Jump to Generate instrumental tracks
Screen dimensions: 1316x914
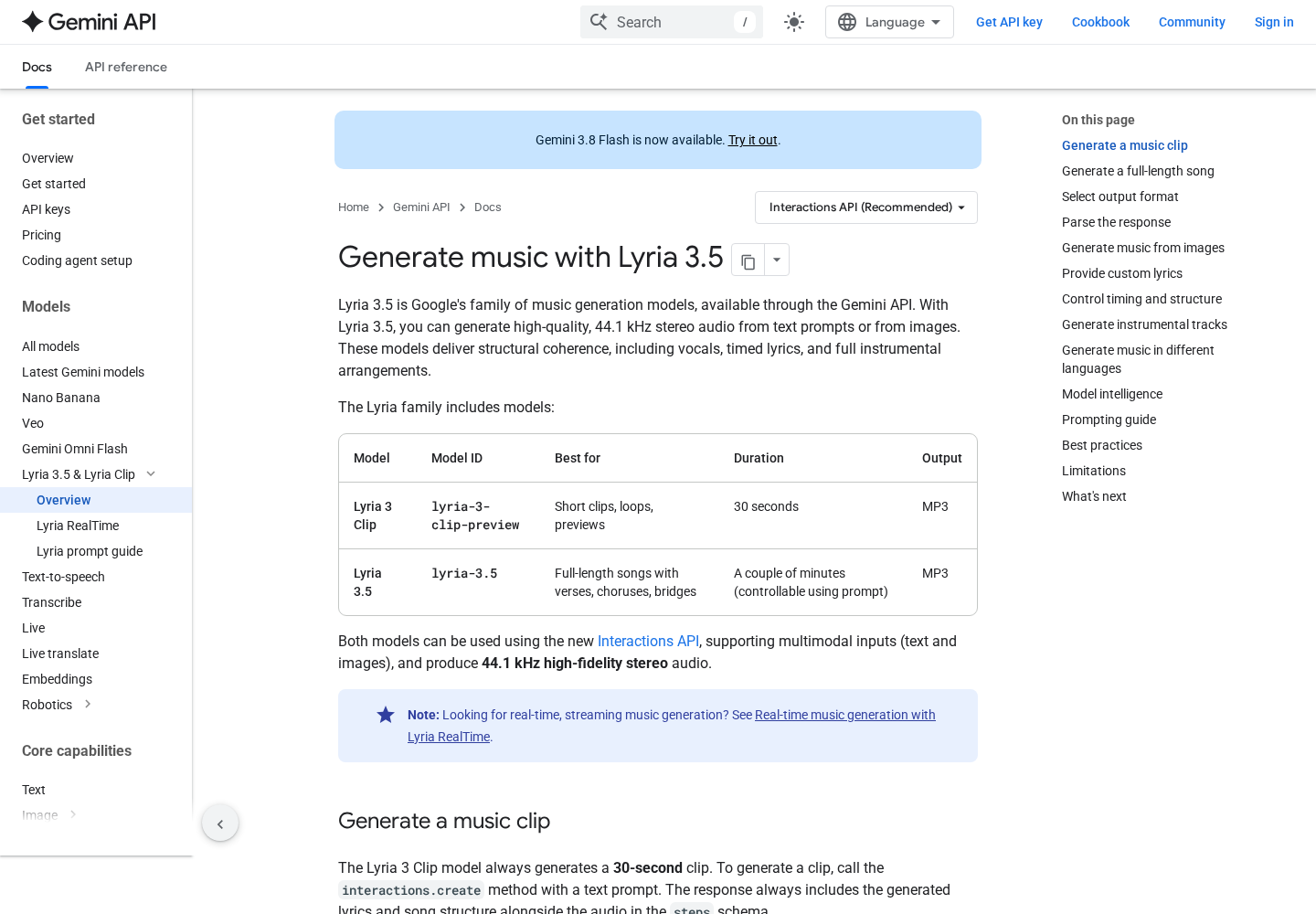[x=1144, y=324]
